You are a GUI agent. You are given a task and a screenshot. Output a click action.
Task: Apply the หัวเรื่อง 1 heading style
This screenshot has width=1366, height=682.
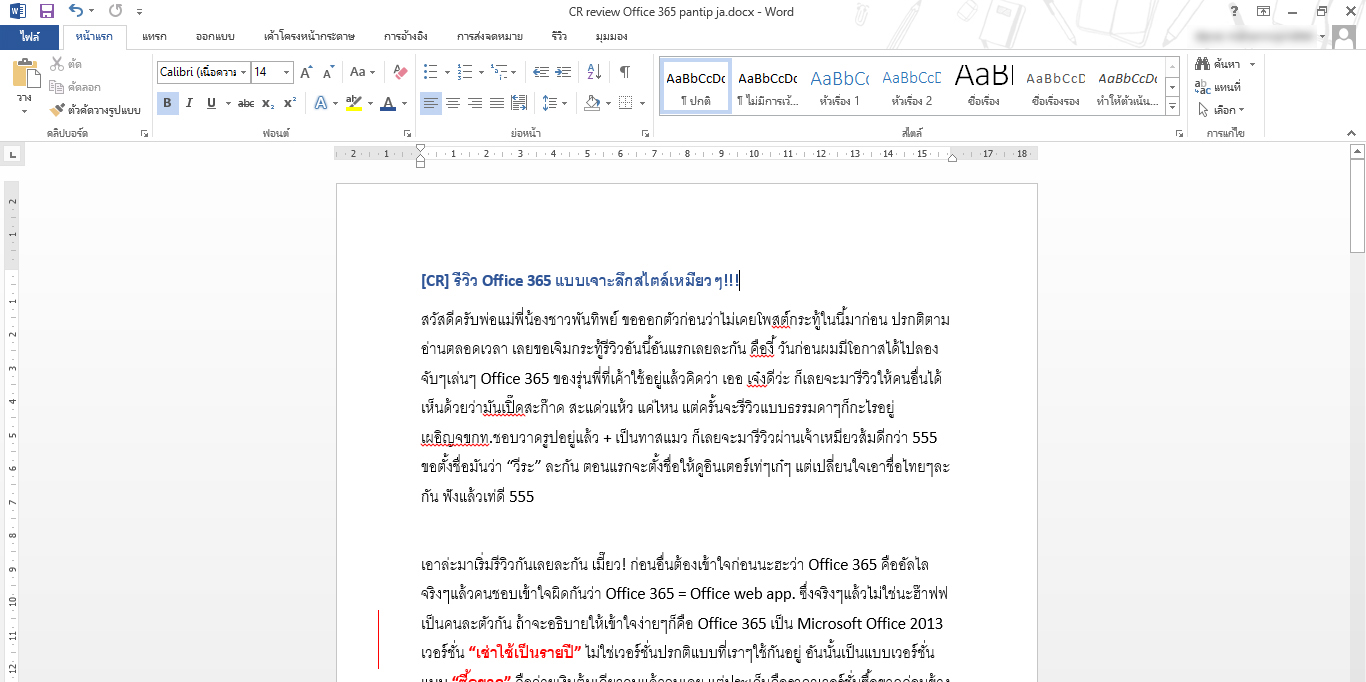[x=839, y=86]
